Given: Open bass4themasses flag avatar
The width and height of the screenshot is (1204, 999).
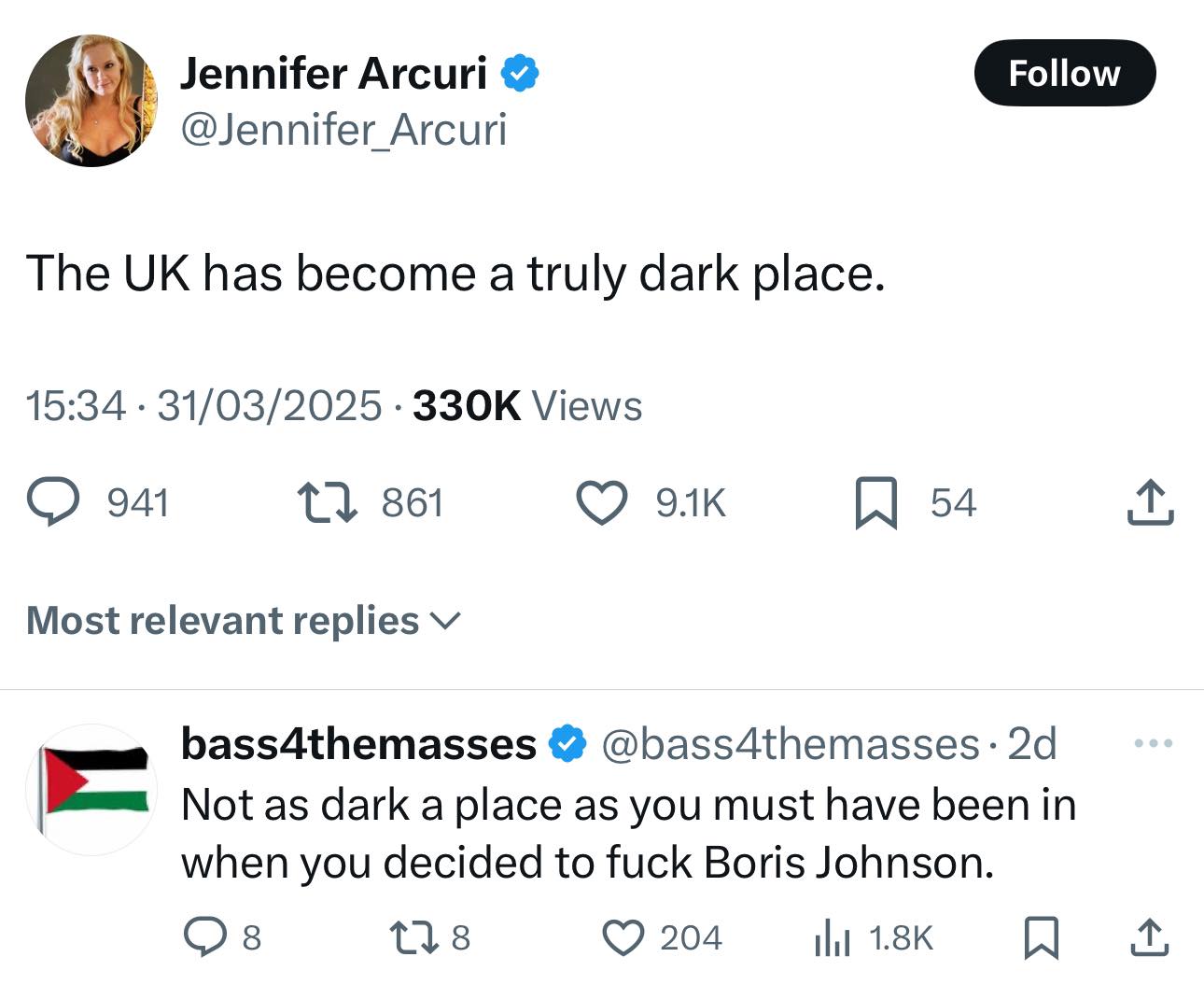Looking at the screenshot, I should [91, 789].
